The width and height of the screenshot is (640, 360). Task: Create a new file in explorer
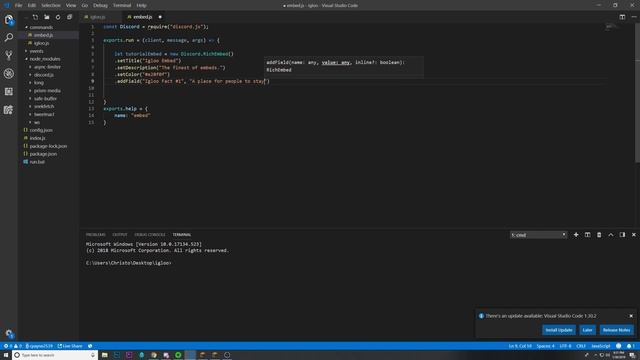(35, 17)
